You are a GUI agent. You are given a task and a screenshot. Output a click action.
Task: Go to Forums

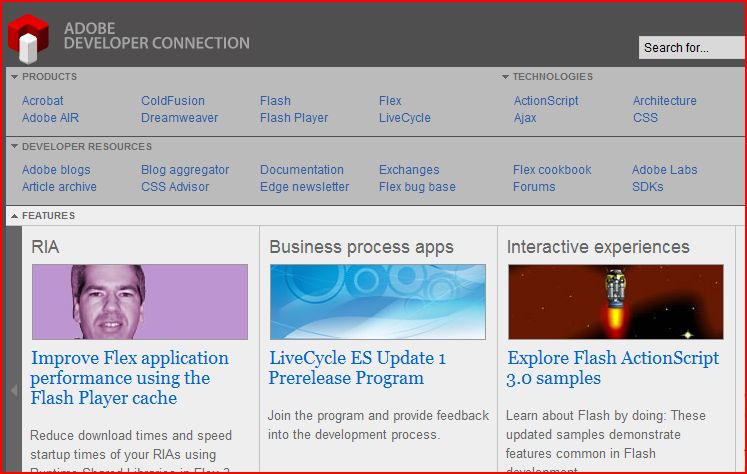coord(534,187)
